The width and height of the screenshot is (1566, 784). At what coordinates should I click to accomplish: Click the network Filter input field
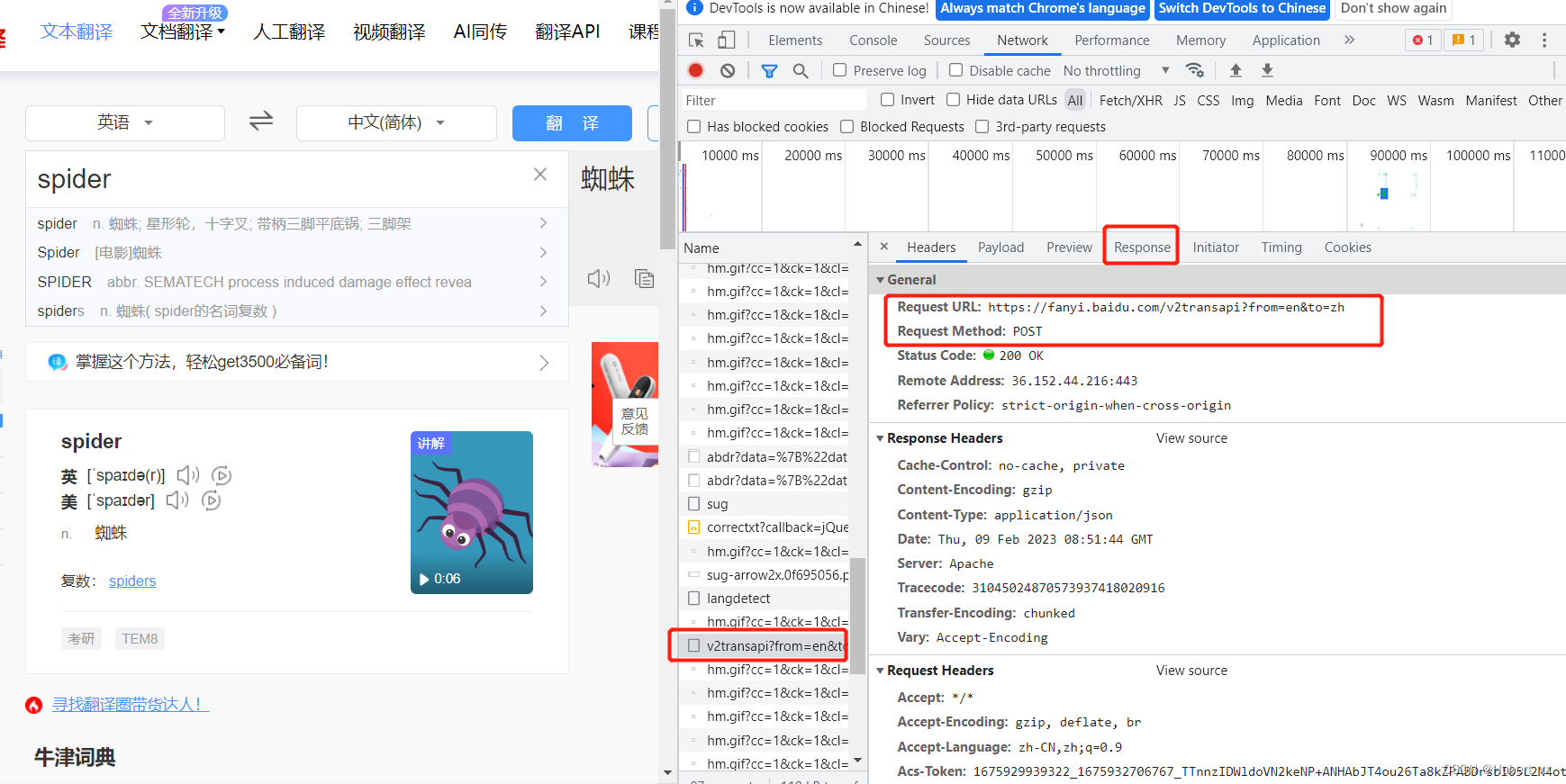[x=773, y=100]
